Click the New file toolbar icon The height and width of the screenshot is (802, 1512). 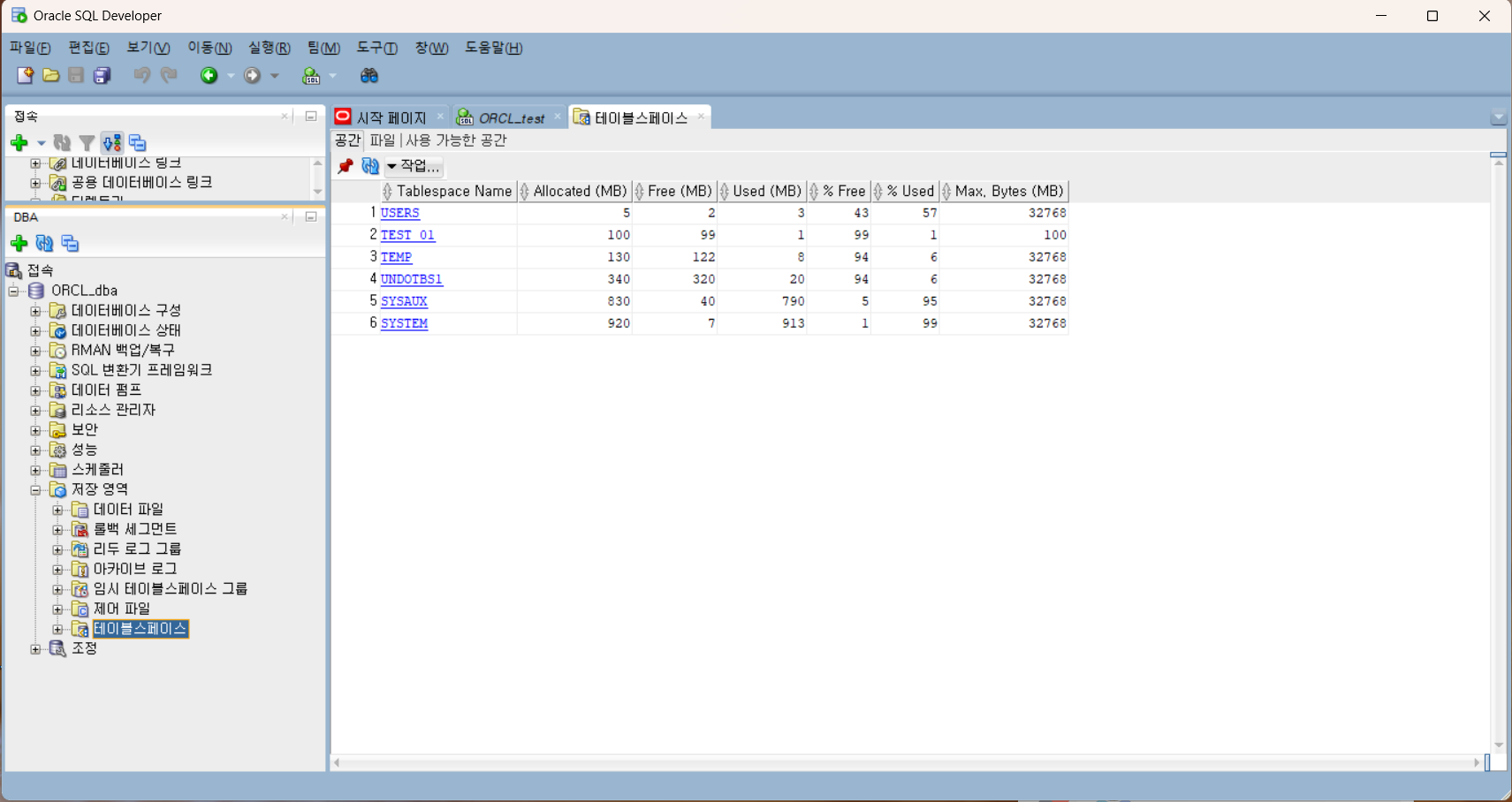25,76
